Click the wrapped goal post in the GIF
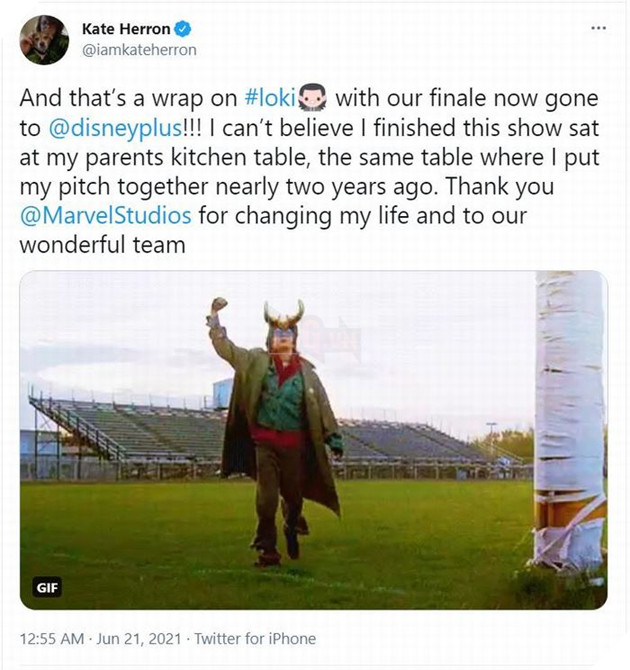Viewport: 630px width, 670px height. 568,420
